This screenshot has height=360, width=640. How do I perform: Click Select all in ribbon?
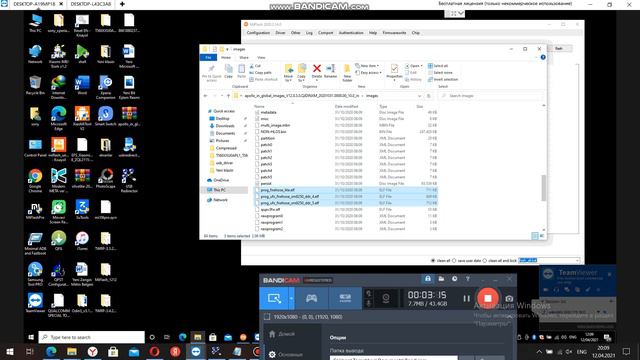tap(438, 66)
